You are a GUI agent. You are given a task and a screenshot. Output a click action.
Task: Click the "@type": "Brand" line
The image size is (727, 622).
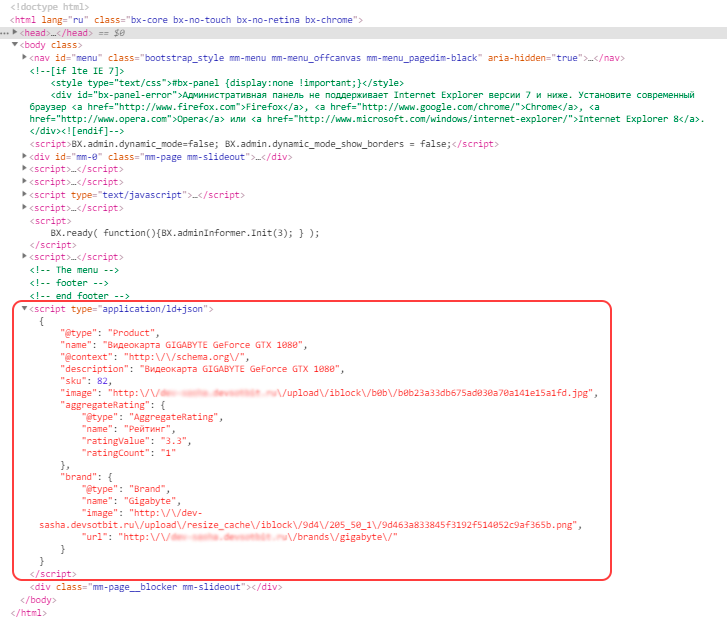126,489
